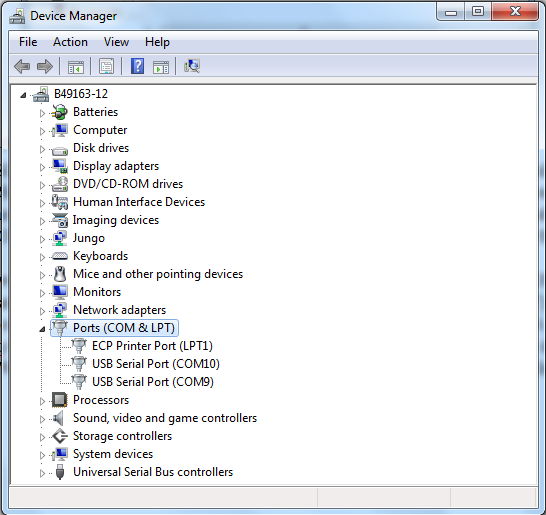Click the blue Help question mark icon
This screenshot has width=546, height=515.
click(138, 66)
